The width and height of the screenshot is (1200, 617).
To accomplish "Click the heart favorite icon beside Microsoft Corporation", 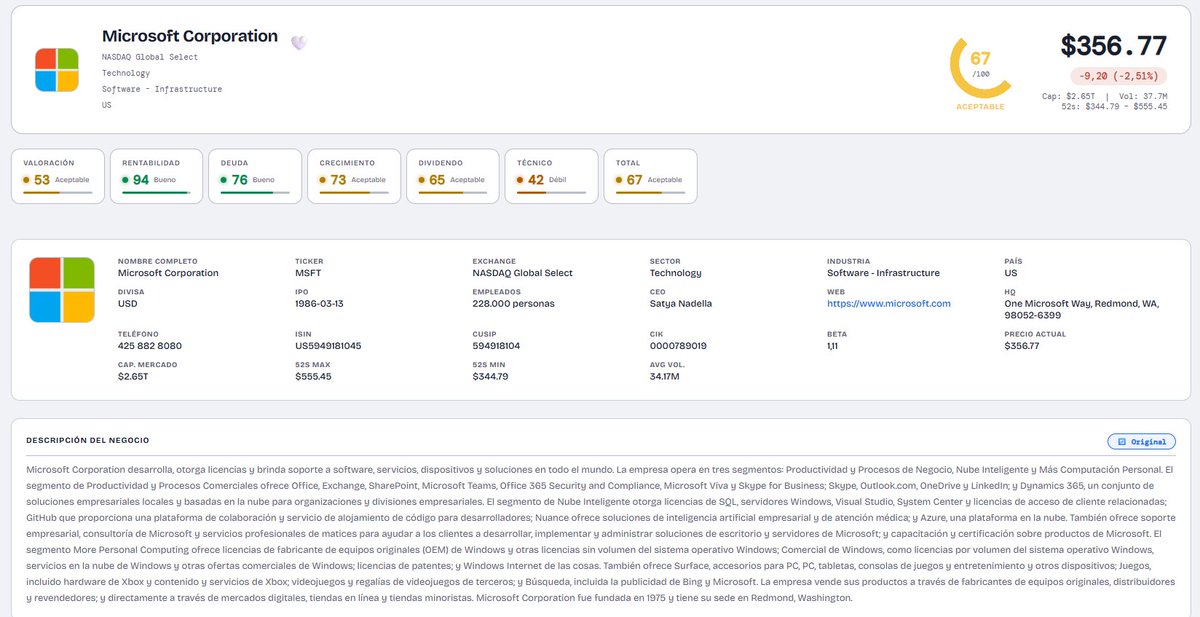I will coord(298,42).
